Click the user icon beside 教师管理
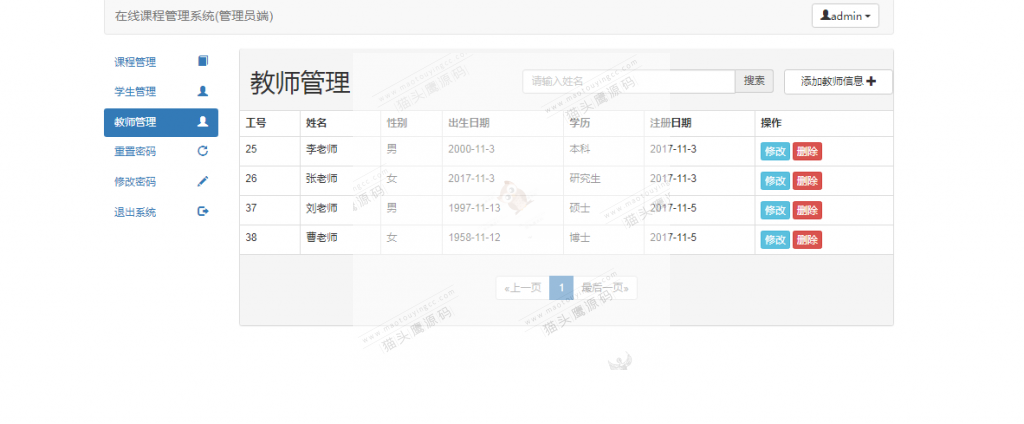The width and height of the screenshot is (1024, 424). (202, 122)
